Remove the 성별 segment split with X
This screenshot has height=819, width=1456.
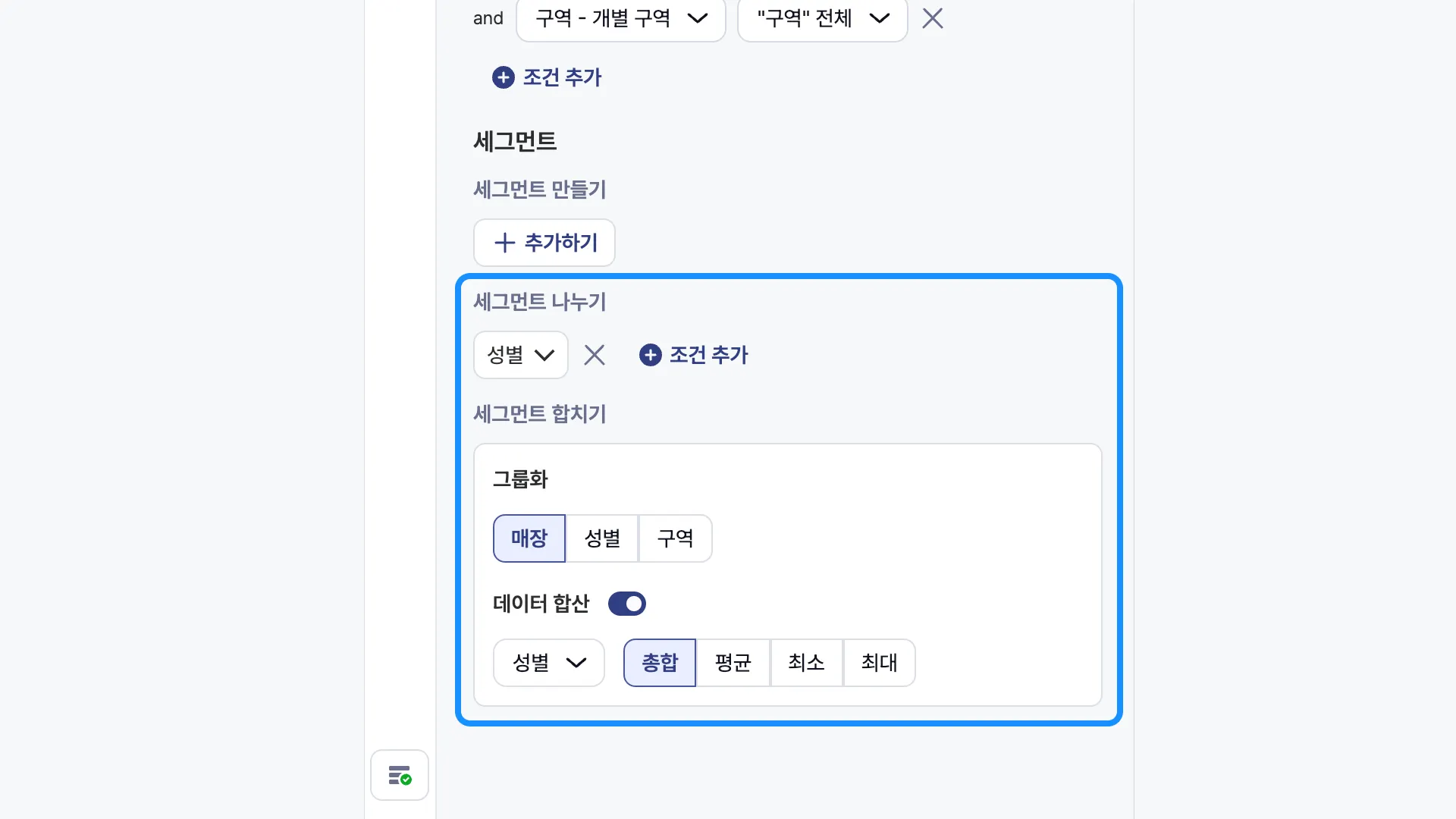595,355
